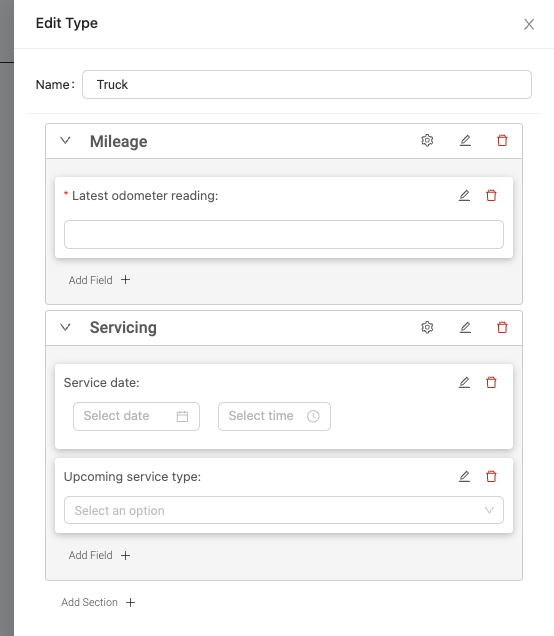Collapse the Mileage section

tap(65, 141)
